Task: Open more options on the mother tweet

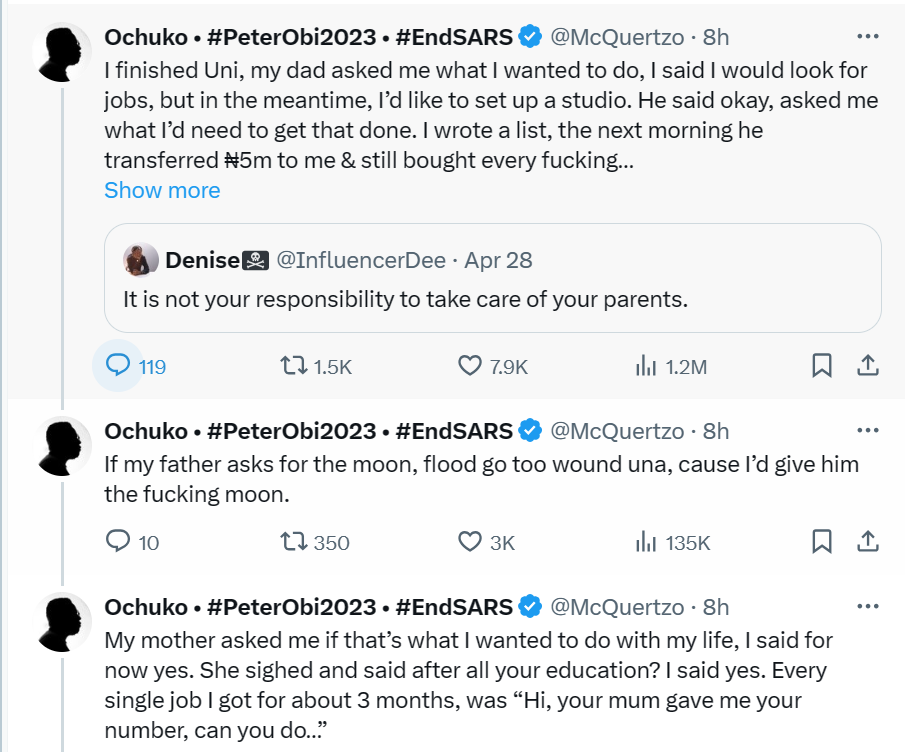Action: point(867,607)
